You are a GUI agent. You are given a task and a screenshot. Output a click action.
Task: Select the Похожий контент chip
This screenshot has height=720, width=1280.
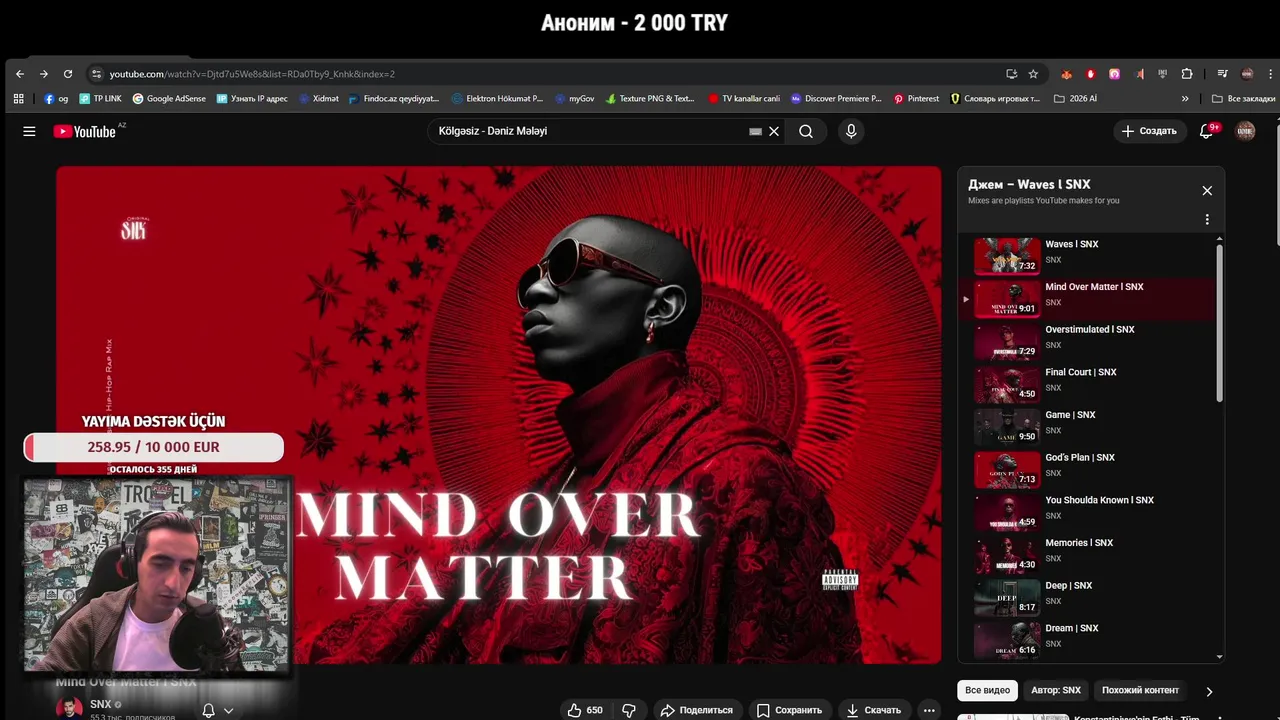1140,690
